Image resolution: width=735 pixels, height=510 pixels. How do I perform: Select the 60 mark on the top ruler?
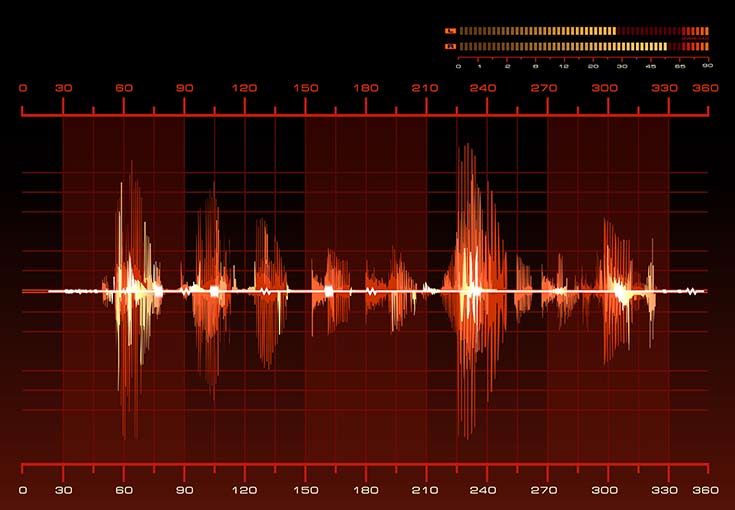click(x=124, y=88)
